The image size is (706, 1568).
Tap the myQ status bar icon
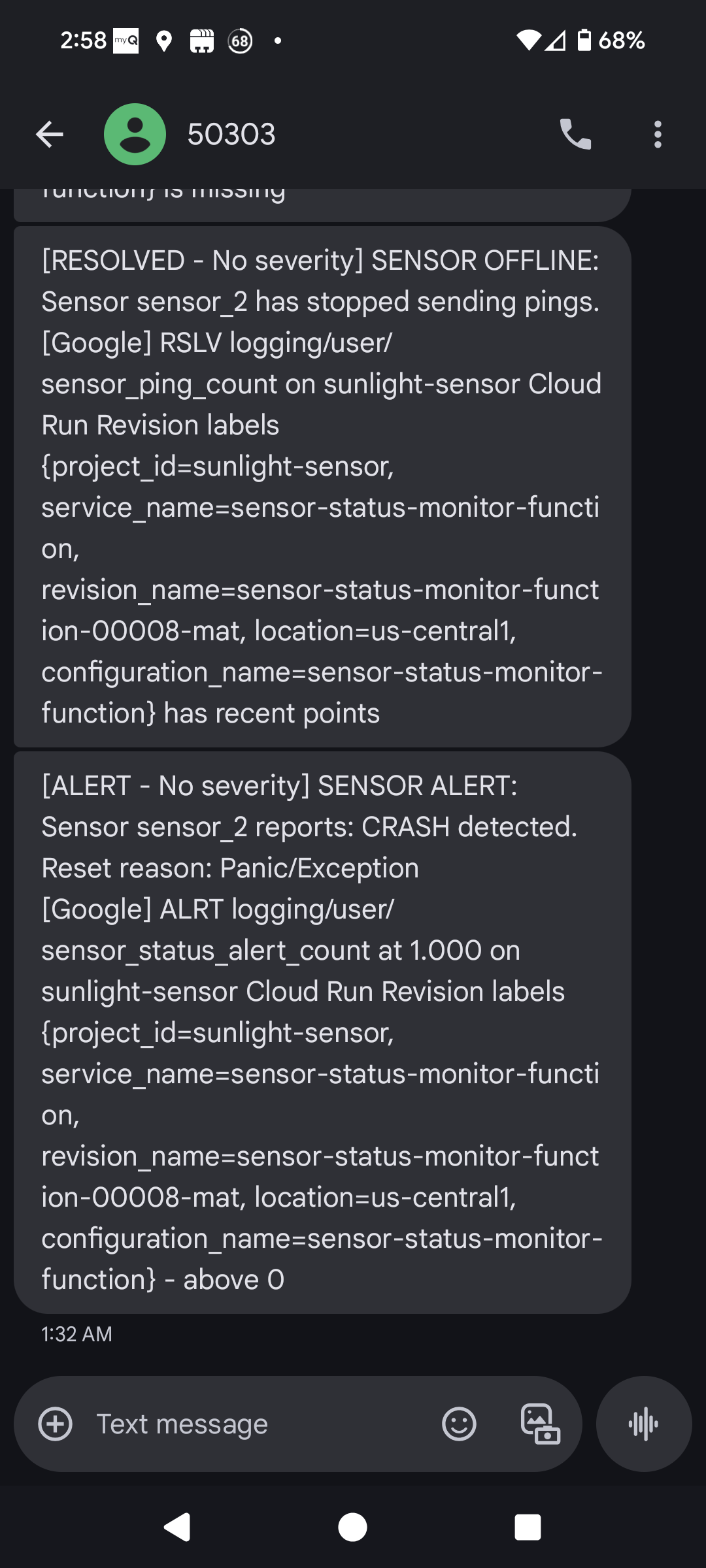[x=126, y=41]
